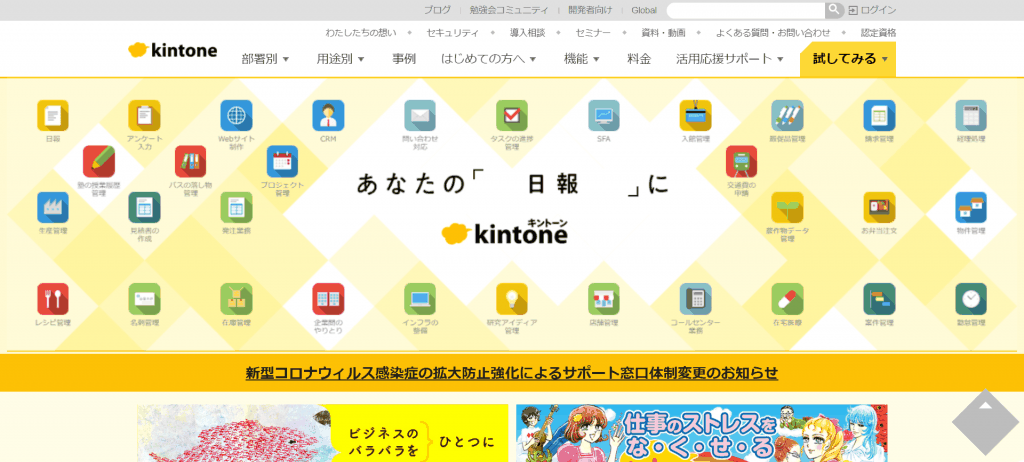Click the 研究アイディア管理 lightbulb icon
Image resolution: width=1024 pixels, height=462 pixels.
tap(512, 299)
